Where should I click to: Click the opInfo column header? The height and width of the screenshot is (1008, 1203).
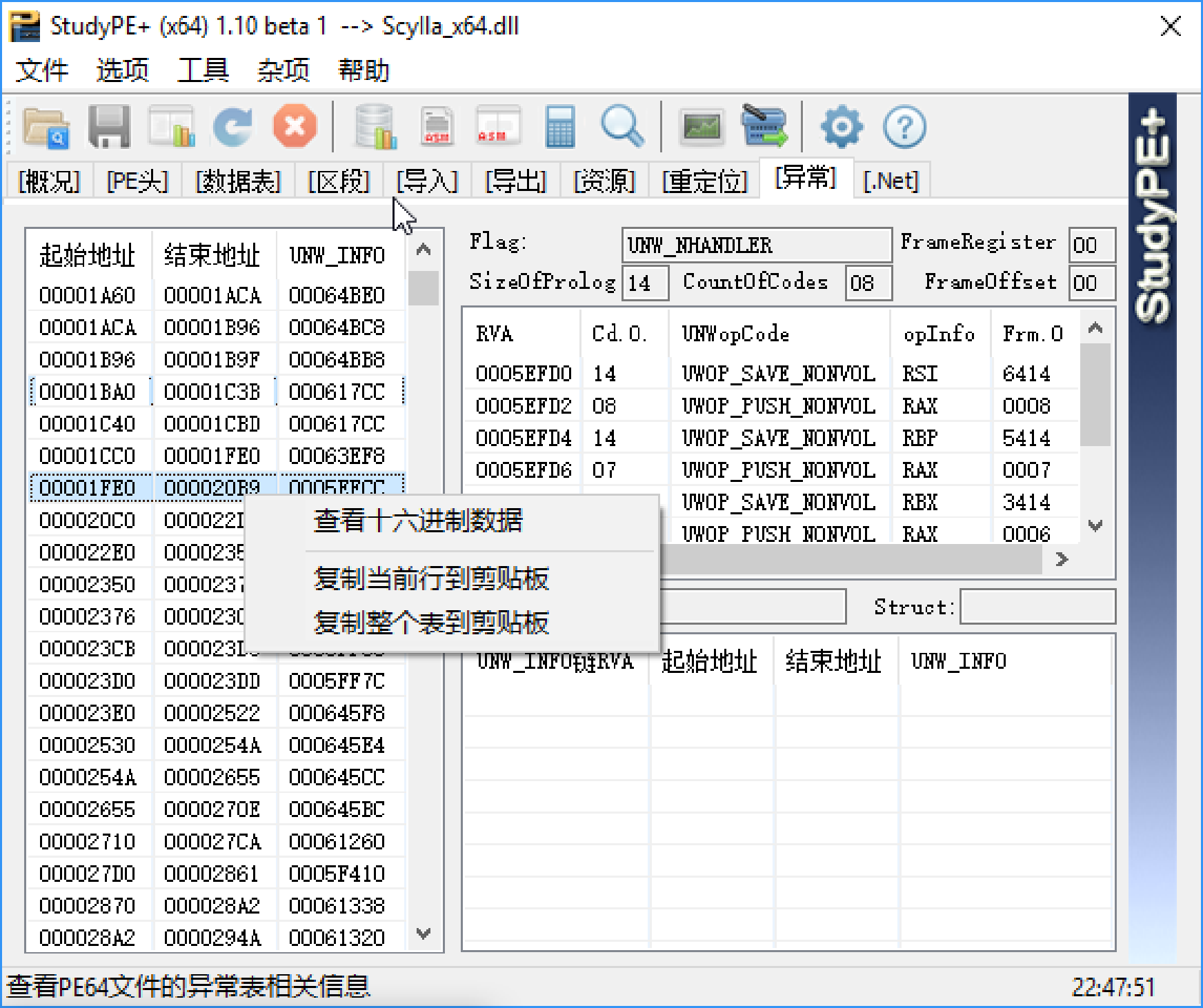939,334
